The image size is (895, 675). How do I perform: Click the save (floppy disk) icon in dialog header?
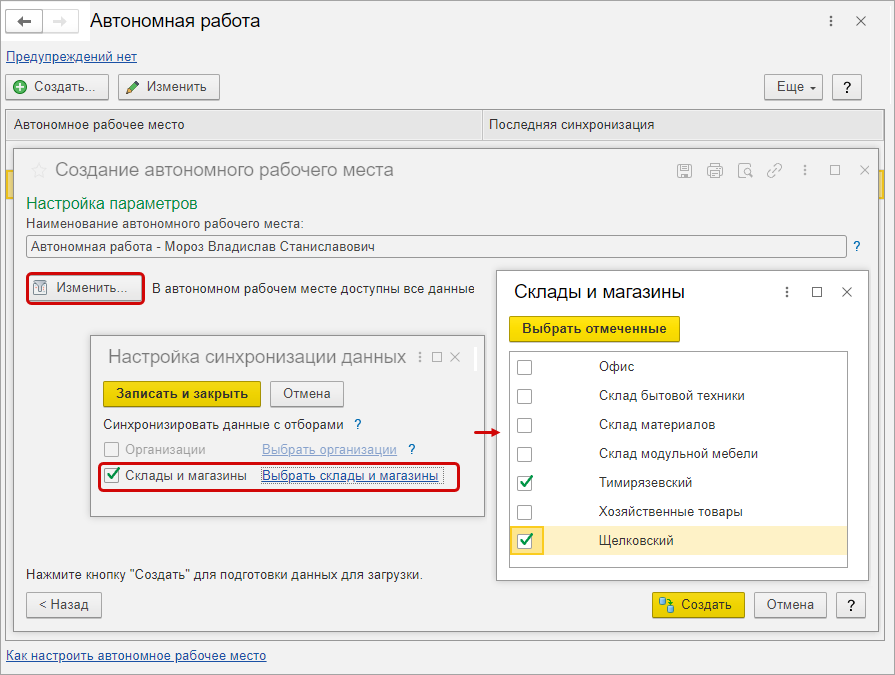(685, 171)
